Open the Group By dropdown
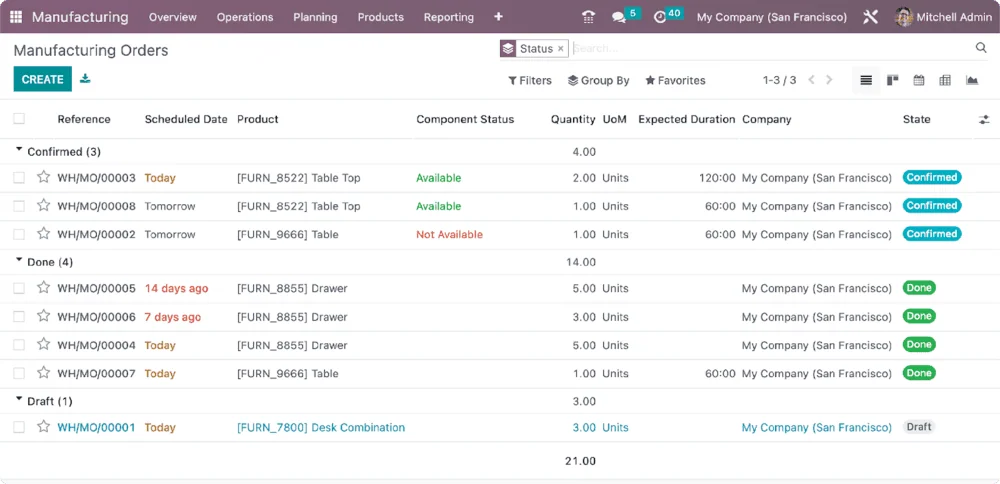1000x484 pixels. 598,80
